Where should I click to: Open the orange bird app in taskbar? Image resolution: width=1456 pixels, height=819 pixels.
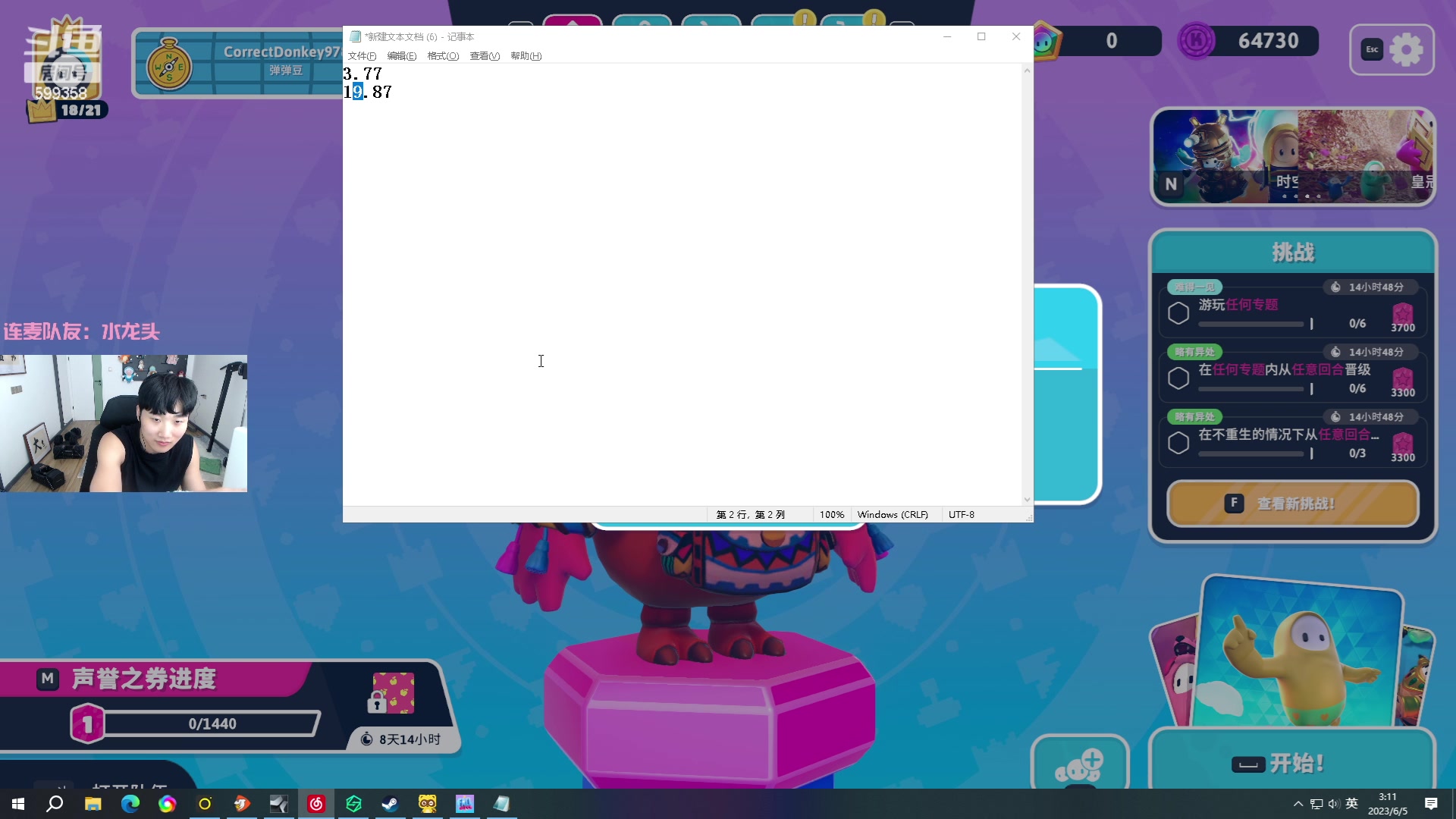(x=242, y=804)
